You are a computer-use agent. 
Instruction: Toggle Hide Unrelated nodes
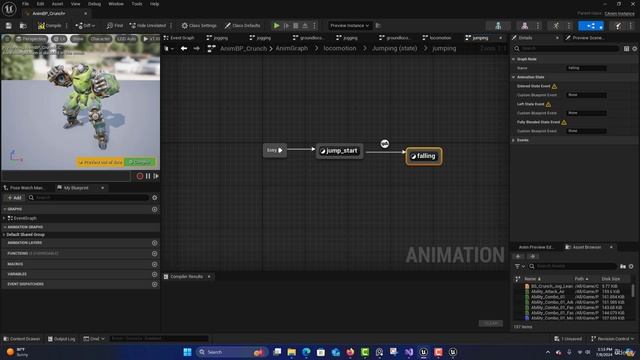click(148, 26)
